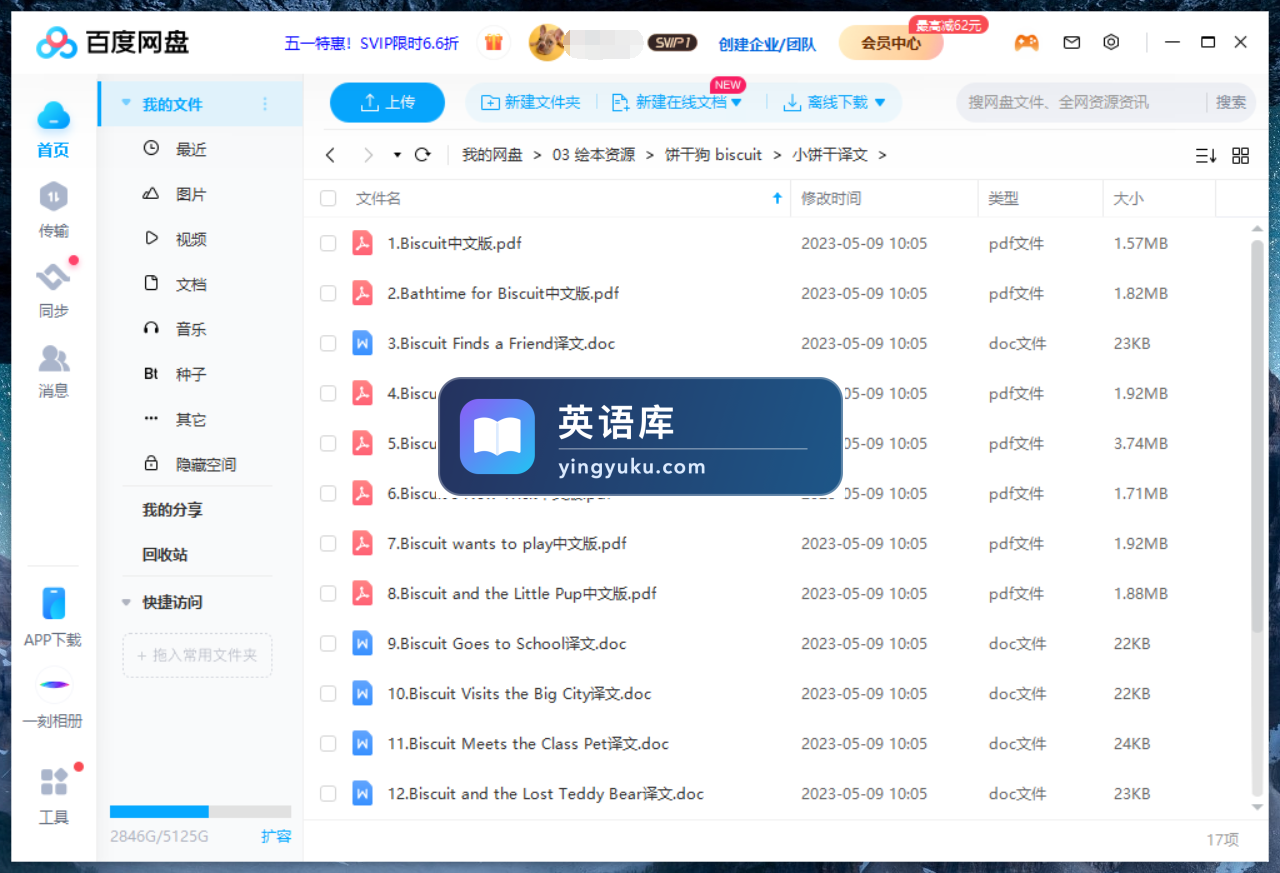Click the SVIP1 badge
1280x873 pixels.
[672, 43]
